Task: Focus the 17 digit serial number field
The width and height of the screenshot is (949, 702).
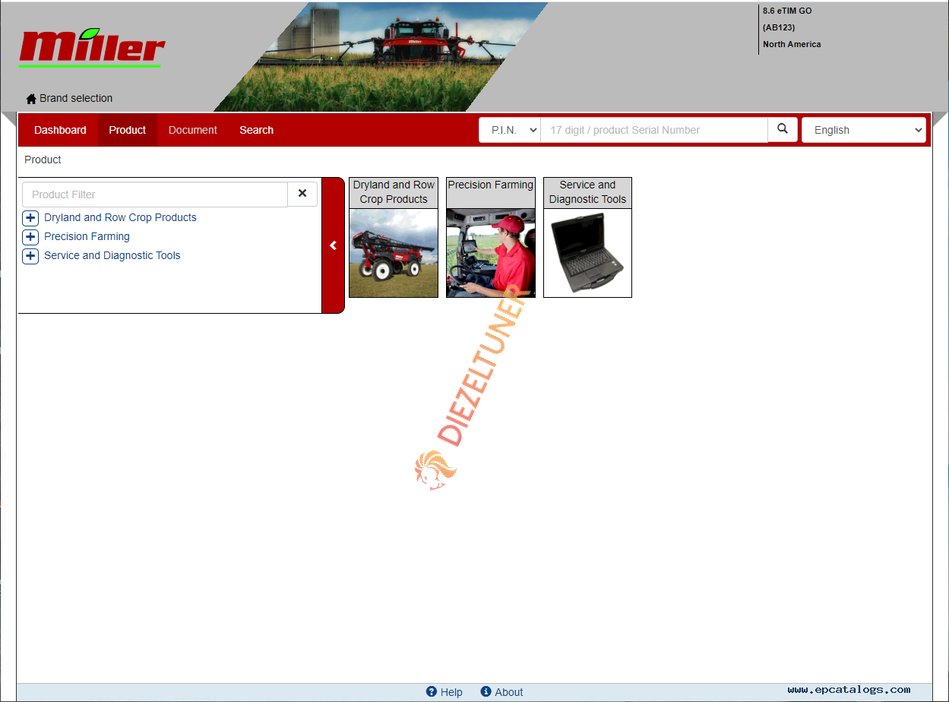Action: pos(654,130)
